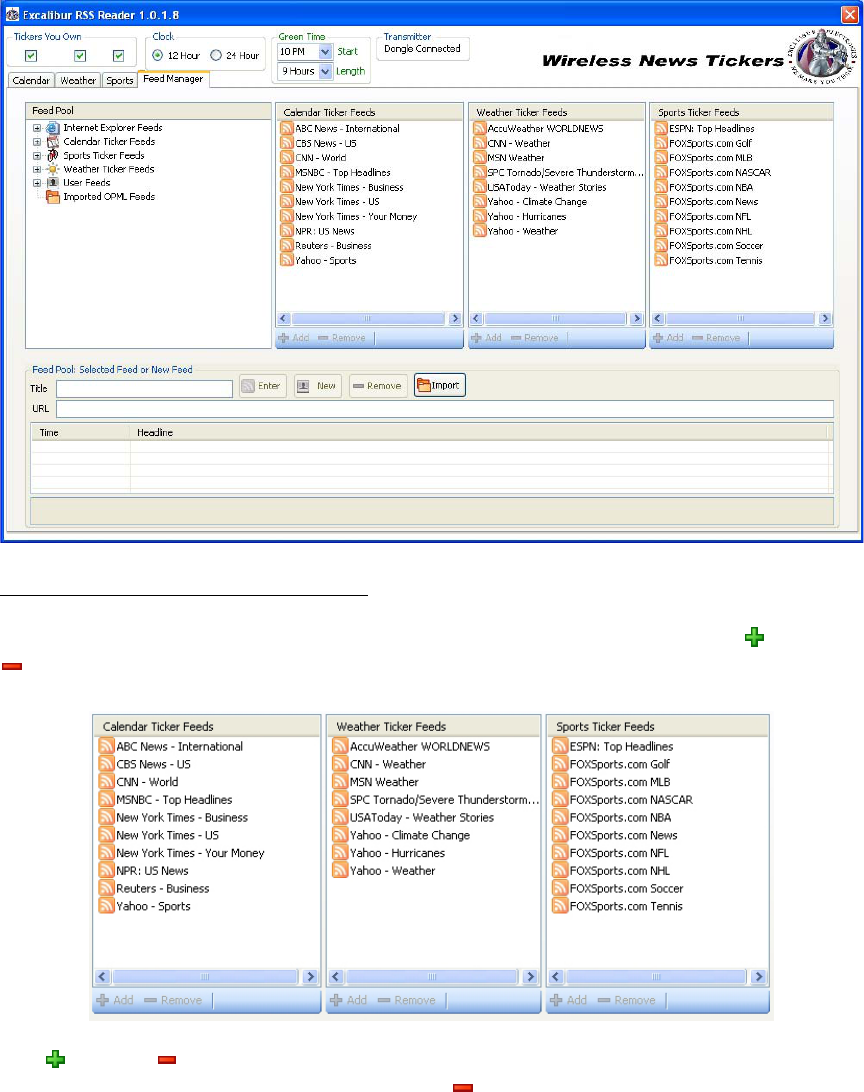The width and height of the screenshot is (864, 1092).
Task: Click the Excalibur RSS Reader title bar icon
Action: (x=12, y=15)
